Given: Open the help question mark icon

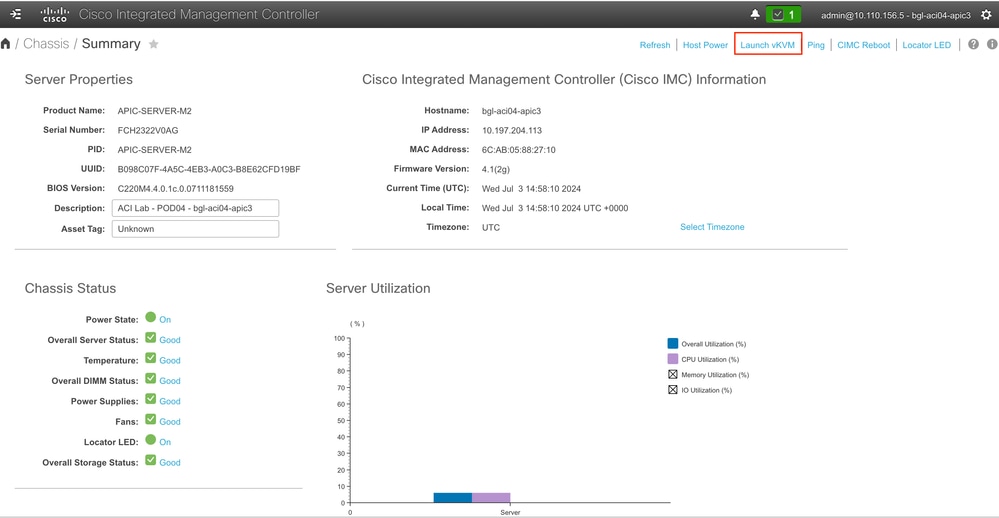Looking at the screenshot, I should 973,45.
